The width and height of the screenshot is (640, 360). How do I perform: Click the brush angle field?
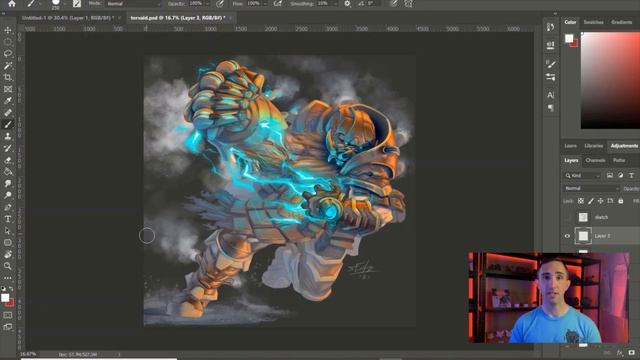pyautogui.click(x=371, y=4)
